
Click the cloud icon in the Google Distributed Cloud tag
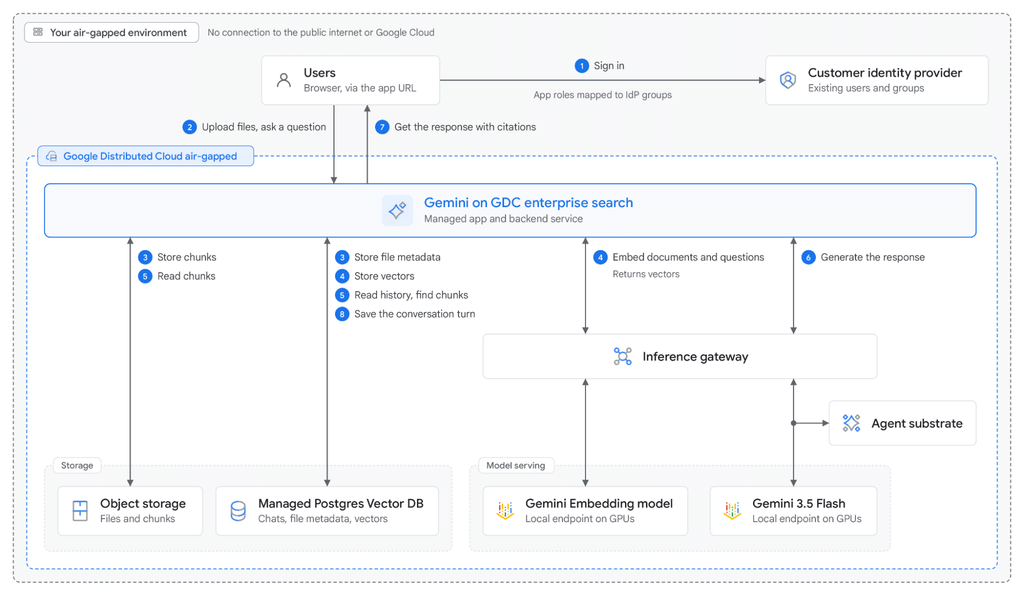pos(52,157)
